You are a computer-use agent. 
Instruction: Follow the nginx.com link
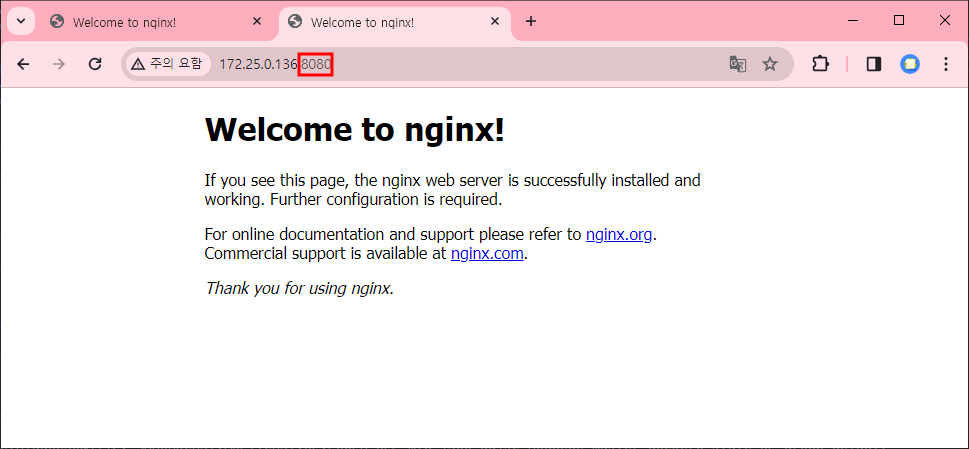click(x=487, y=253)
